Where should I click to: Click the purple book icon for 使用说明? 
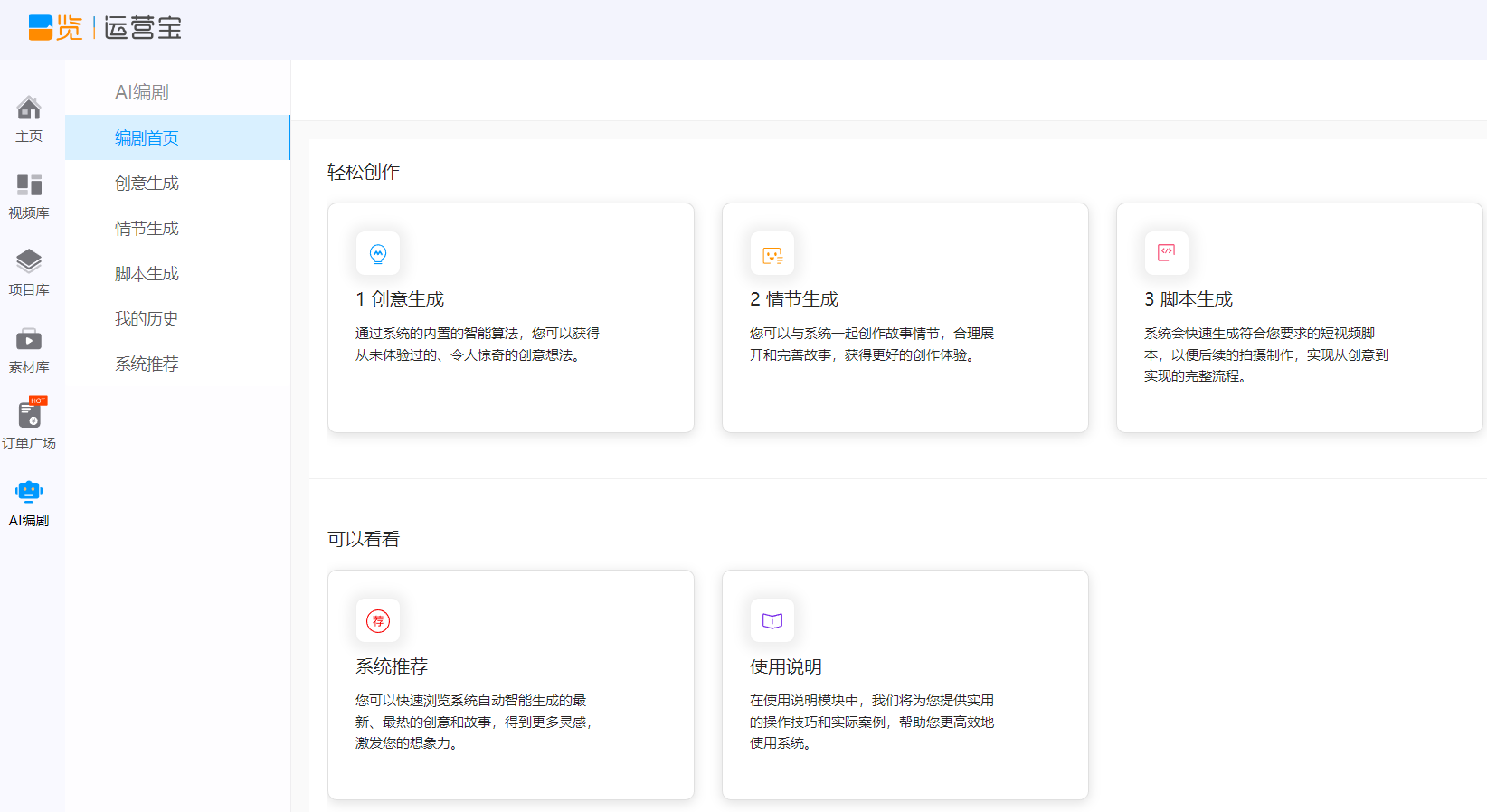click(x=772, y=621)
